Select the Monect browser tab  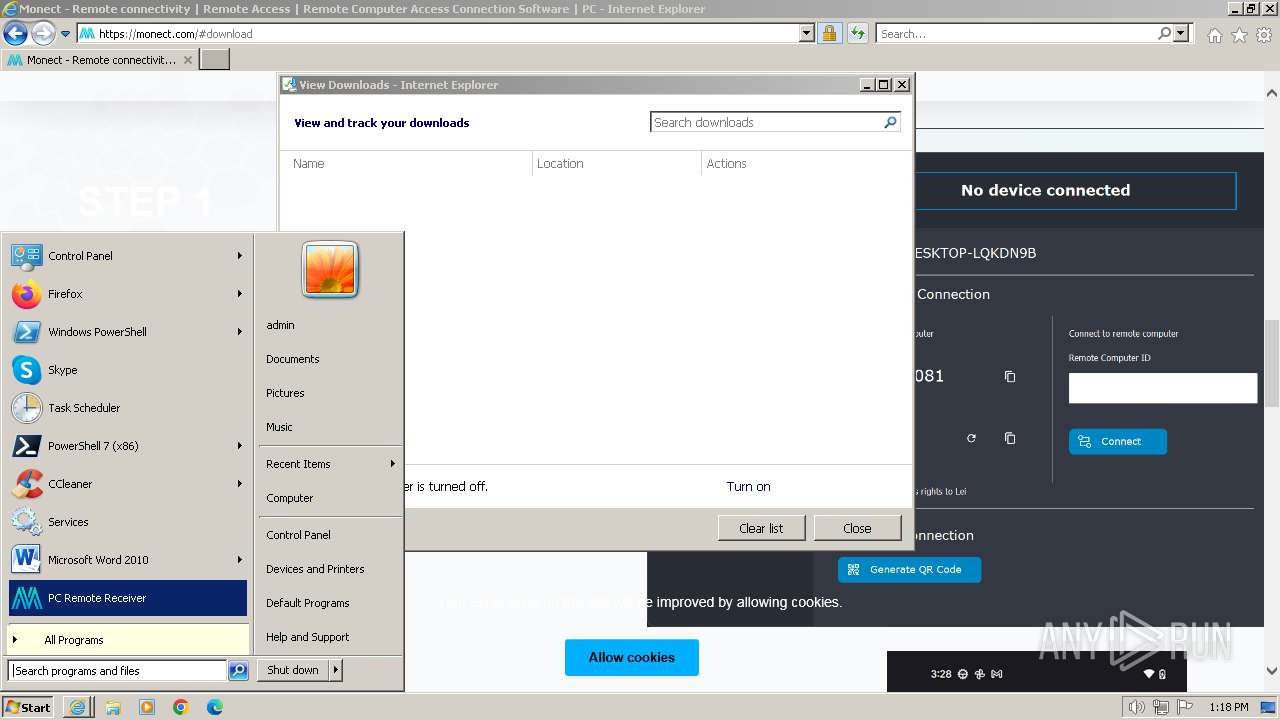[x=99, y=60]
